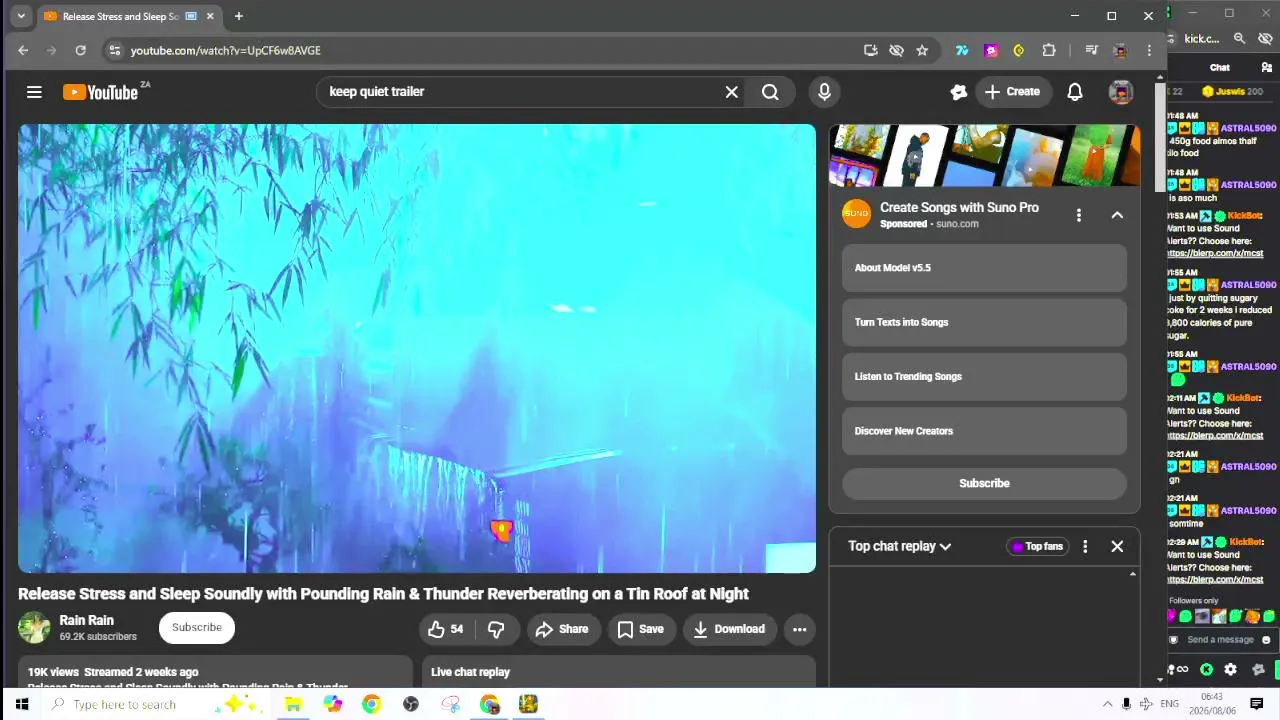Open 'Discover New Creators' ad link
The image size is (1280, 720).
984,431
